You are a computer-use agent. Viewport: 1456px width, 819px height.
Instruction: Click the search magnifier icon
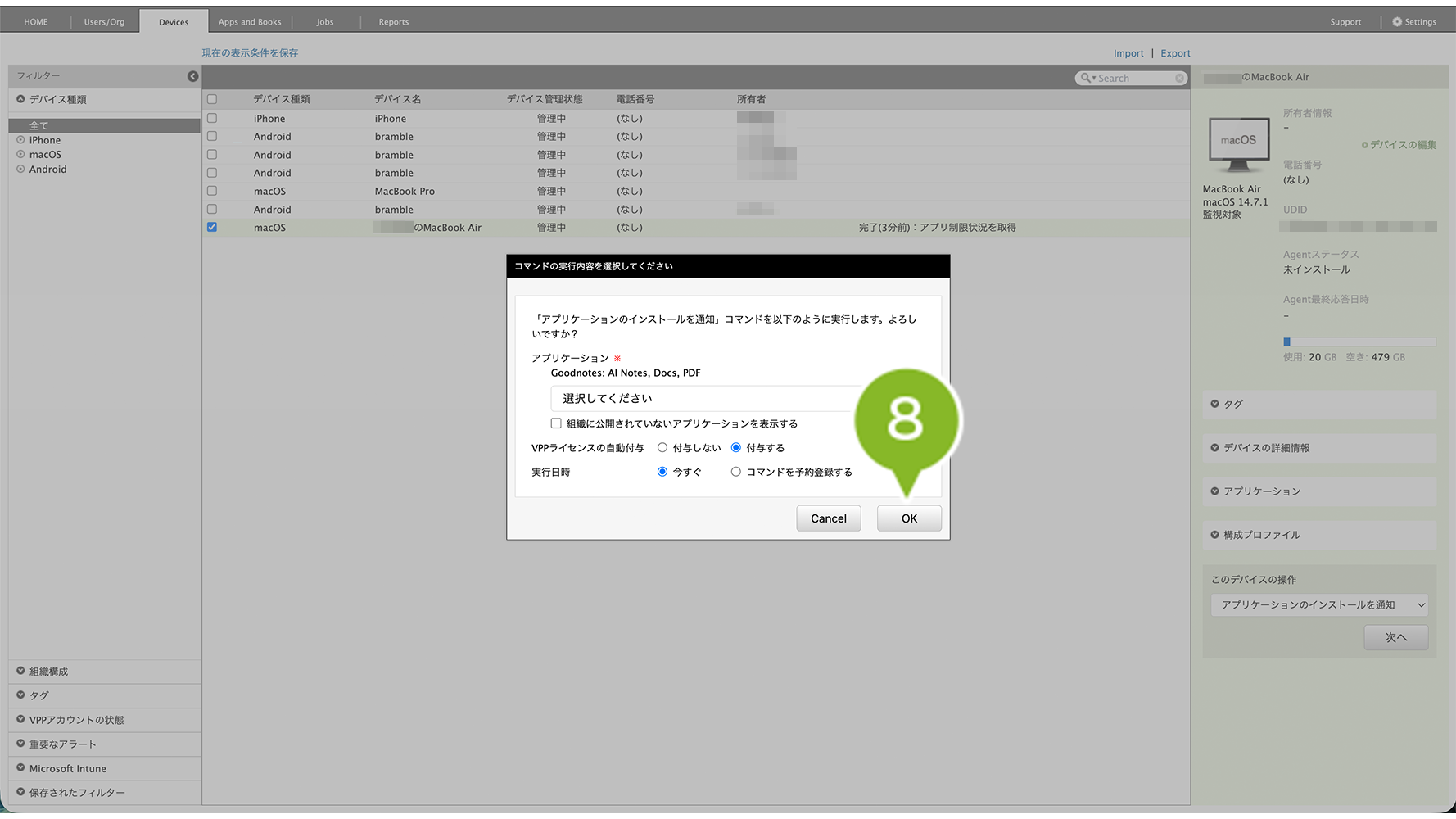pyautogui.click(x=1086, y=78)
